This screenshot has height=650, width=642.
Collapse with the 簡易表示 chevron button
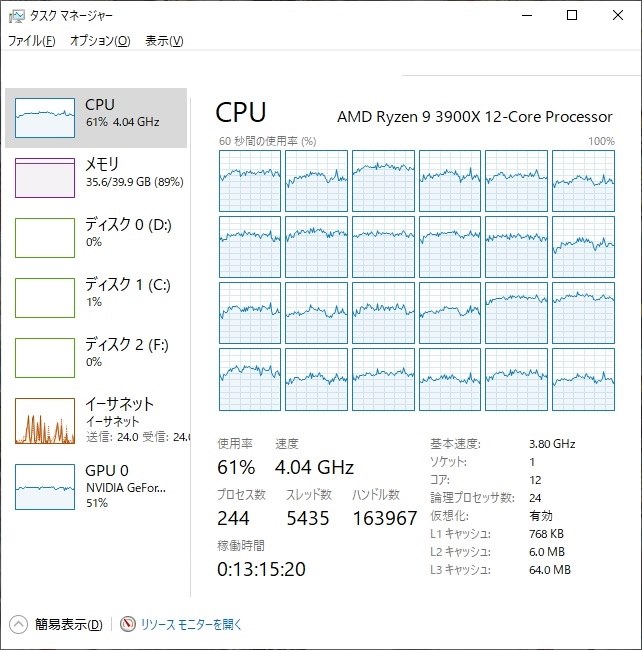pyautogui.click(x=18, y=625)
